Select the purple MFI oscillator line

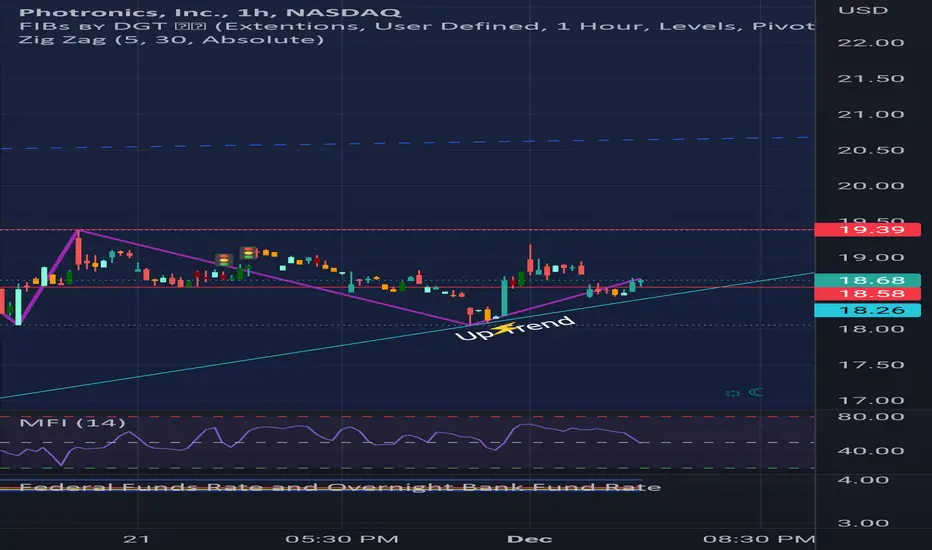[321, 443]
